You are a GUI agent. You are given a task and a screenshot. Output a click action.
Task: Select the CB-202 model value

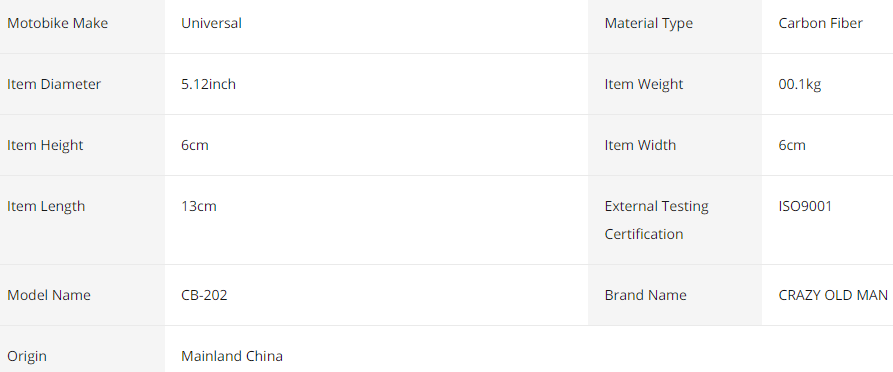coord(204,295)
